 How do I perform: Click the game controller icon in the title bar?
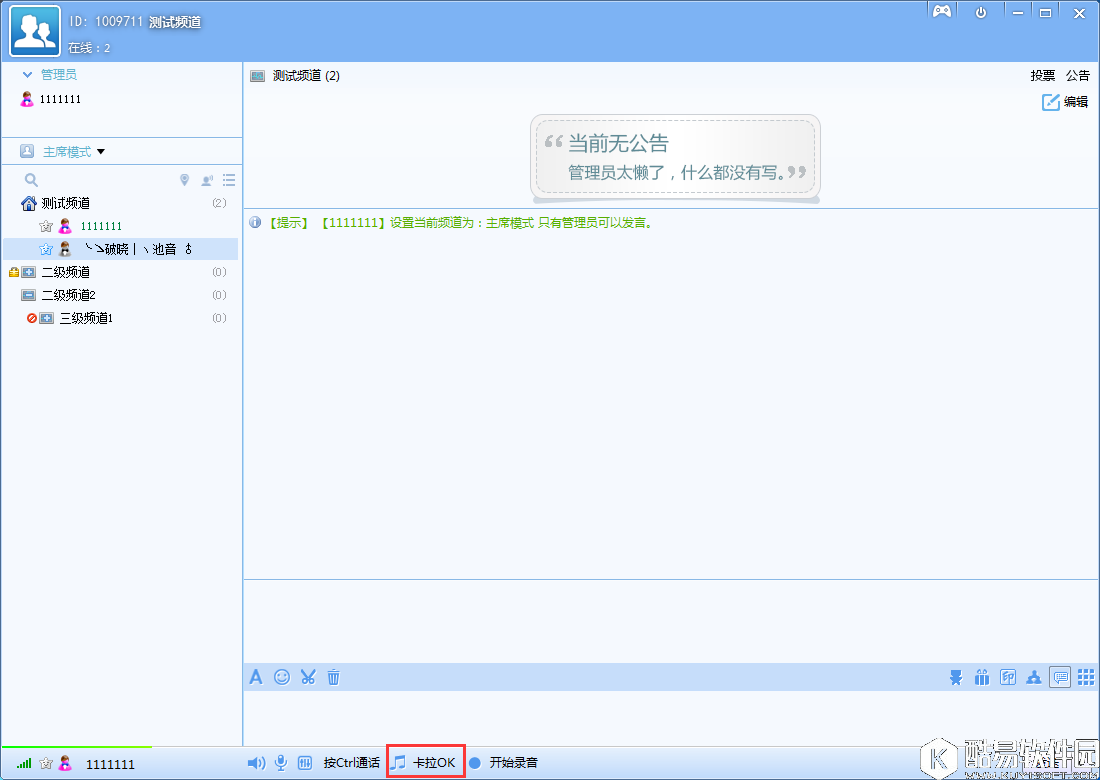point(941,11)
